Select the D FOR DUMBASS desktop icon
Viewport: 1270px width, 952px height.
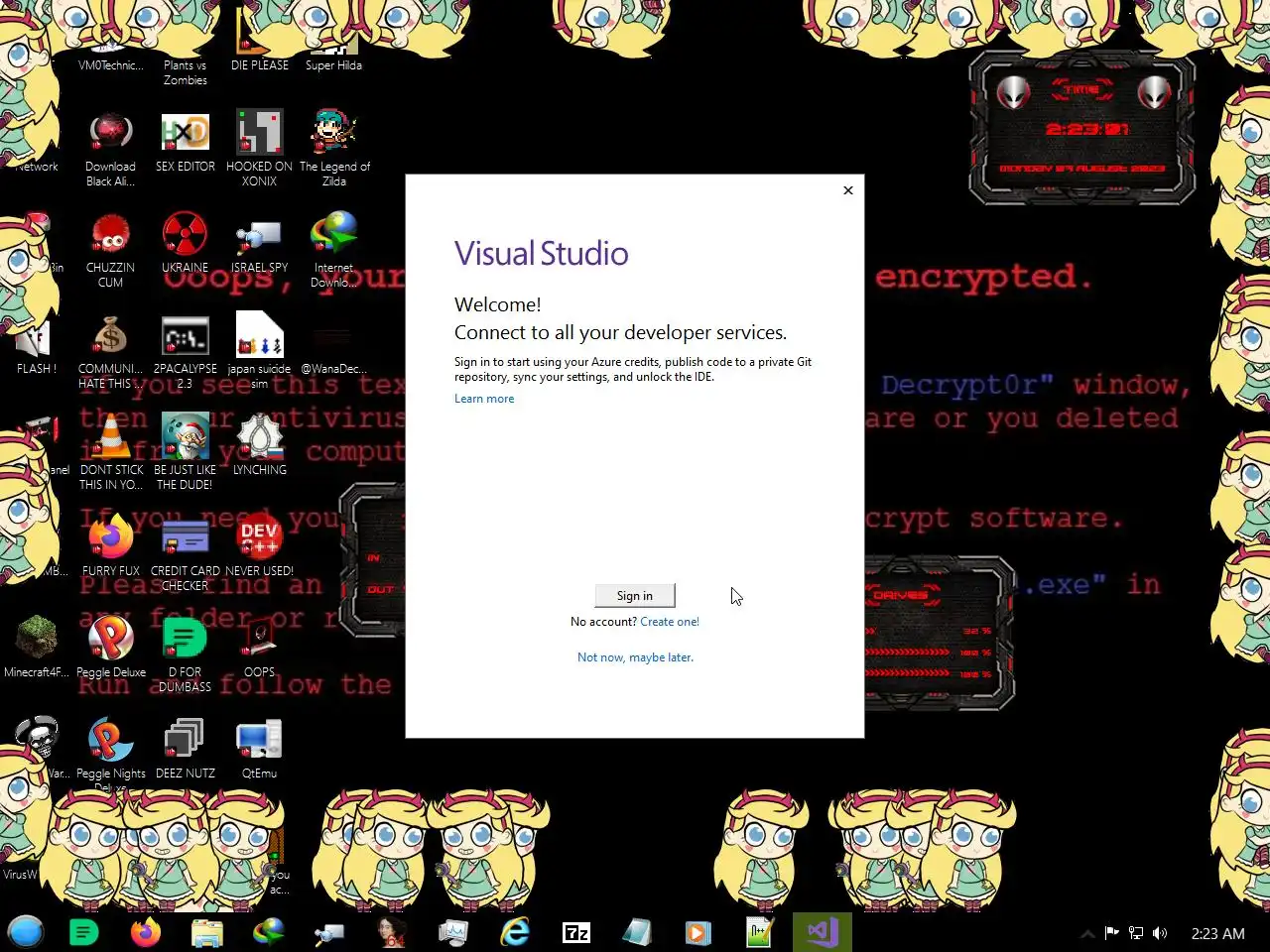click(x=185, y=654)
